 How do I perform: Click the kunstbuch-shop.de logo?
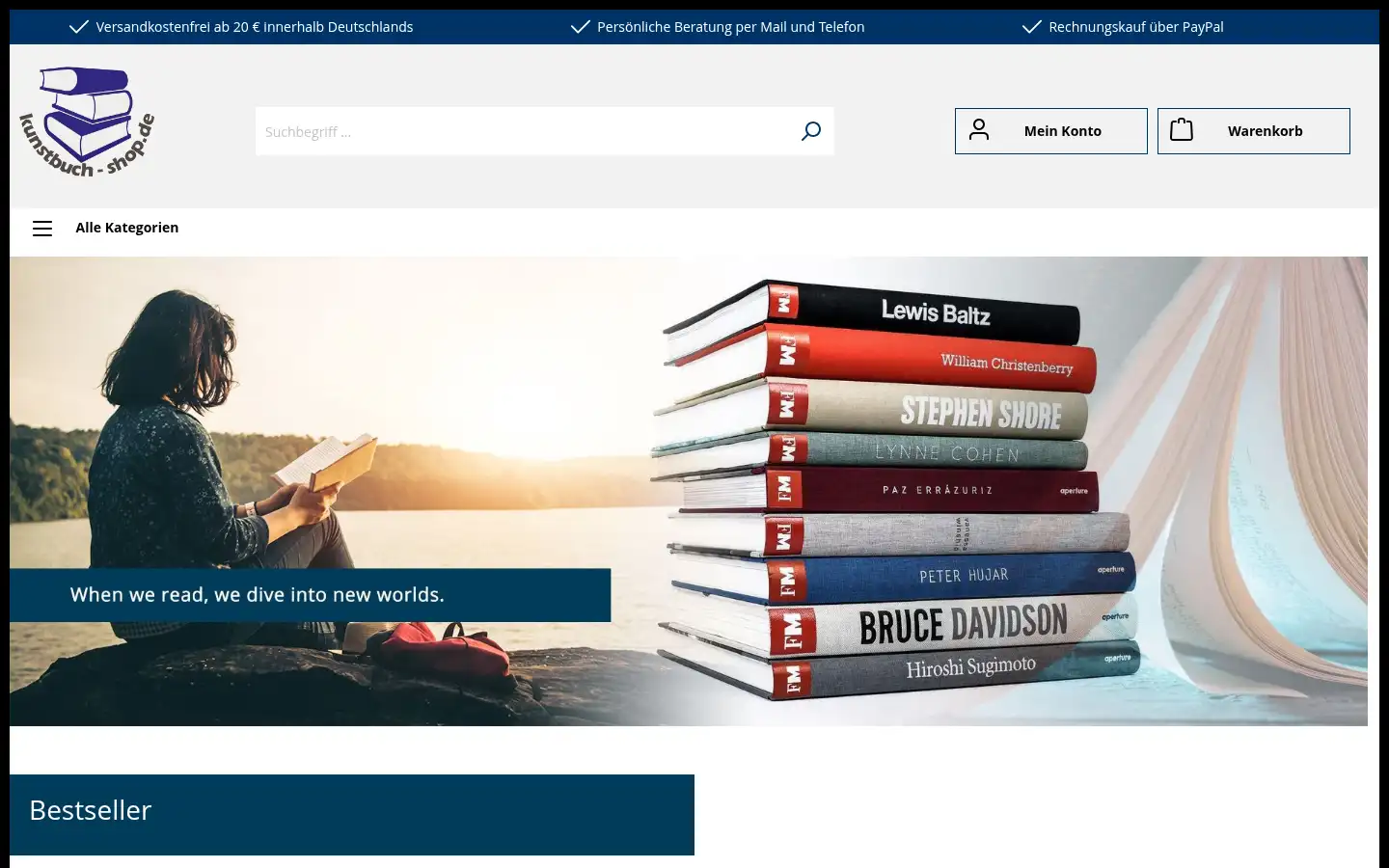(87, 122)
